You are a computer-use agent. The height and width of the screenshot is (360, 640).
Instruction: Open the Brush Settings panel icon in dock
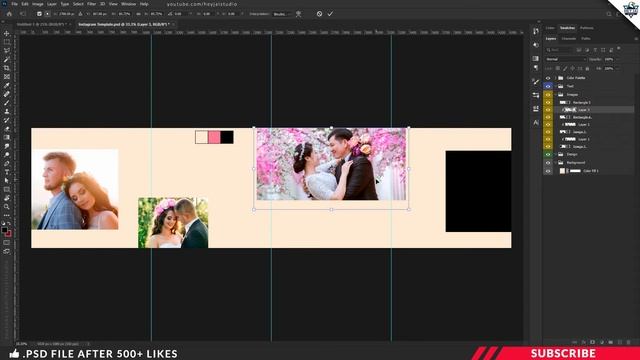tap(536, 82)
